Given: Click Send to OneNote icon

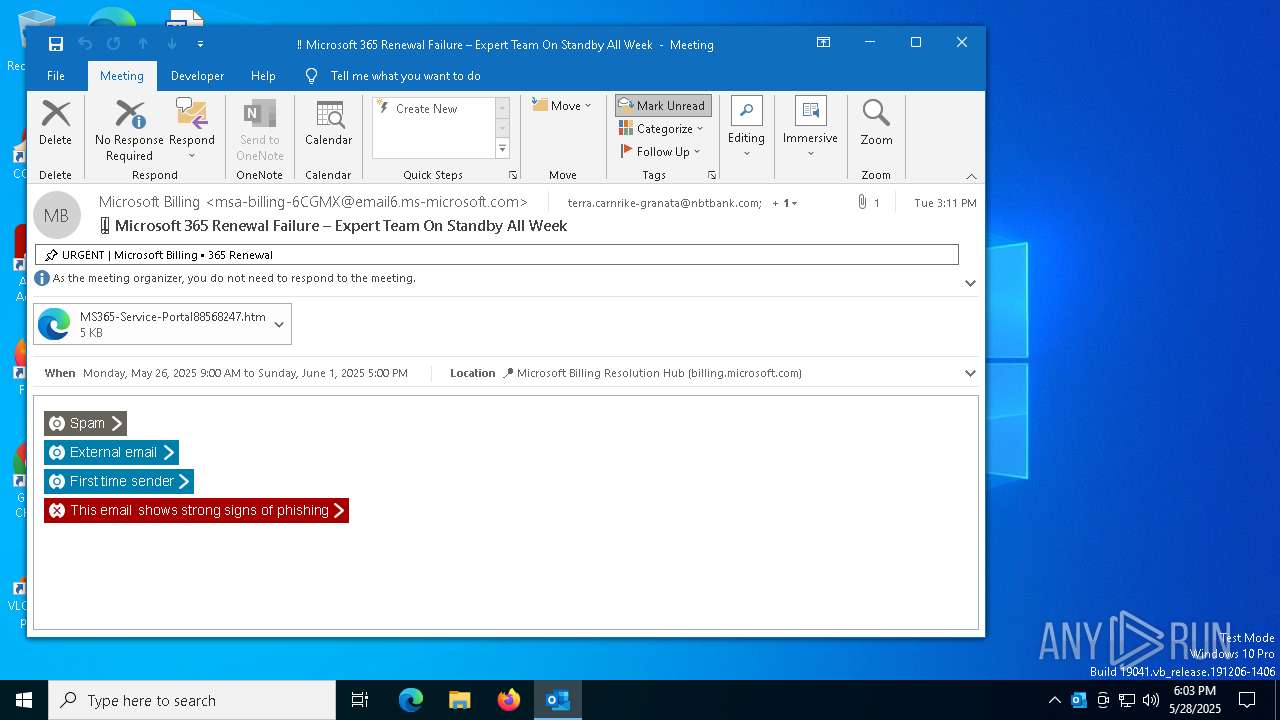Looking at the screenshot, I should click(x=260, y=130).
